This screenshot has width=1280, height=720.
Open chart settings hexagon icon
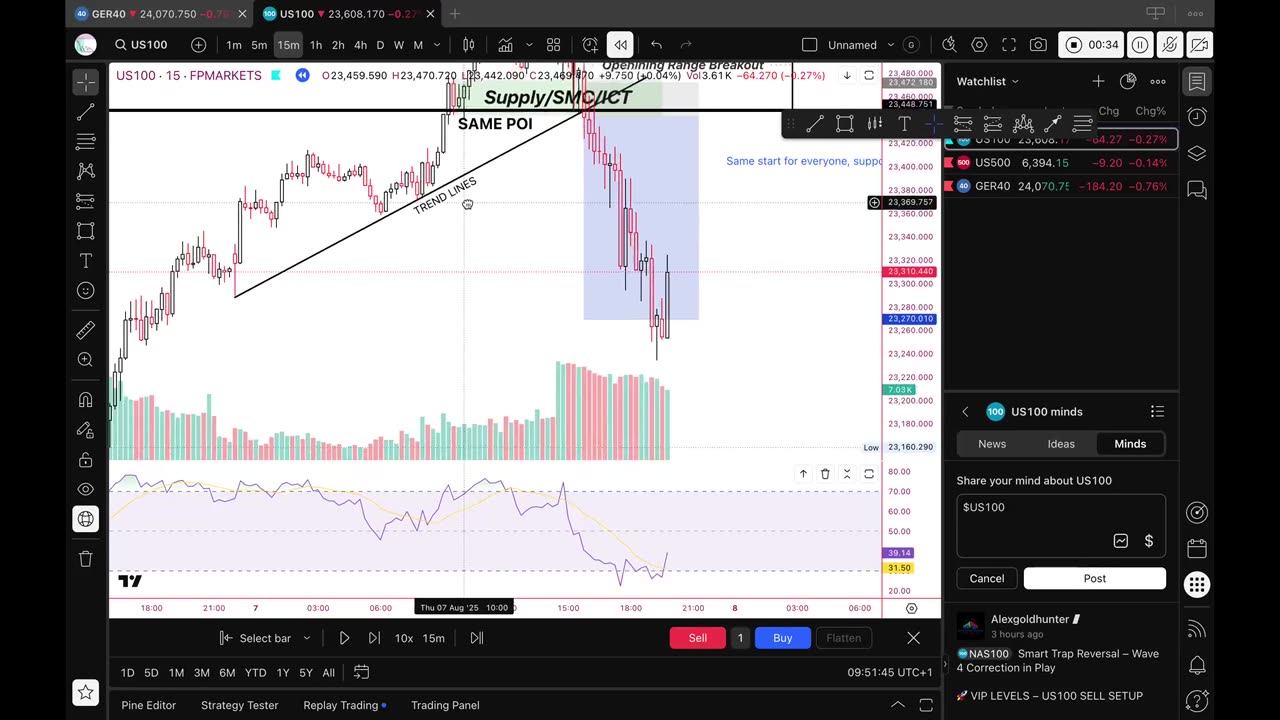(x=979, y=45)
